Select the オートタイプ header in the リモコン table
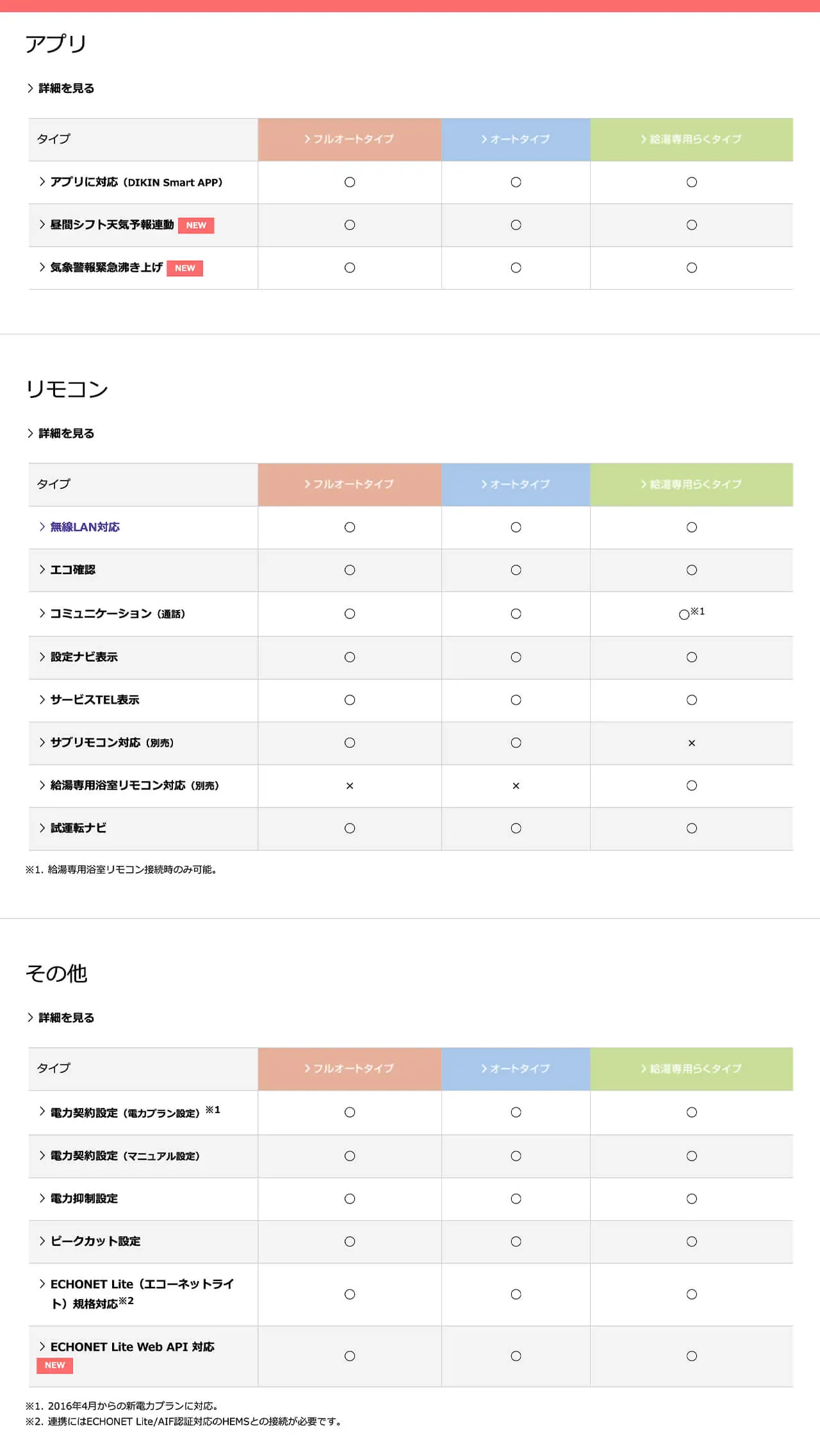 pos(516,484)
